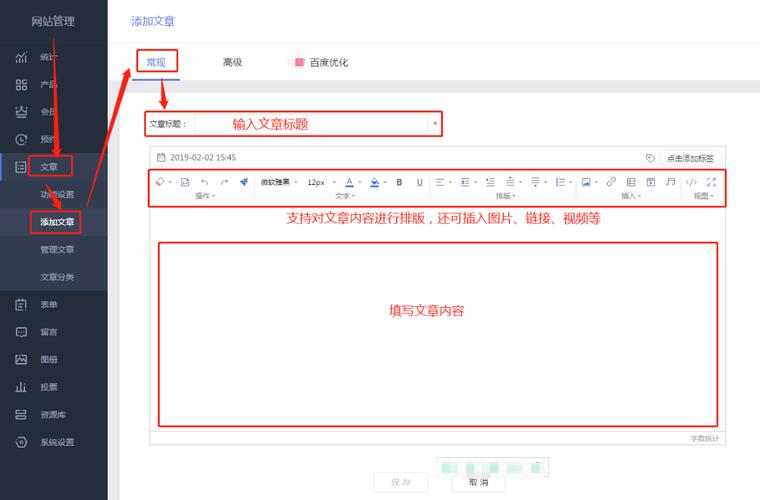
Task: Click the 保存 save button
Action: pos(401,483)
